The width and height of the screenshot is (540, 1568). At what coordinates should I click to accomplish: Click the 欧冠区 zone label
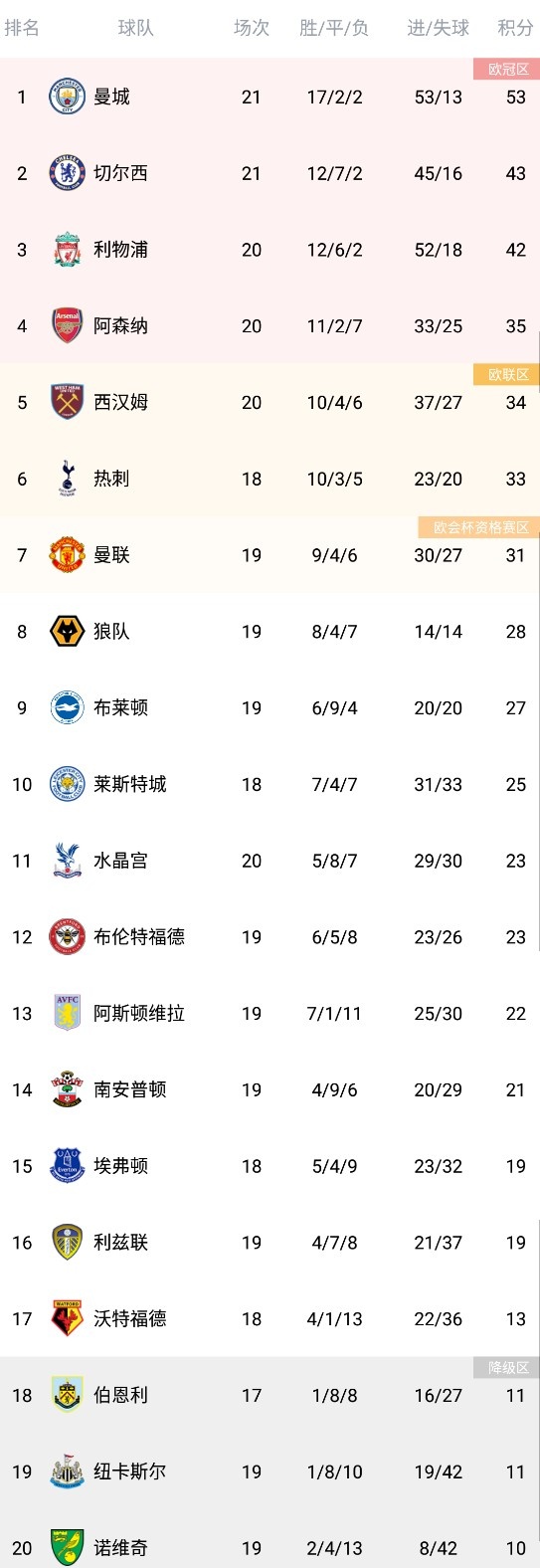(507, 69)
